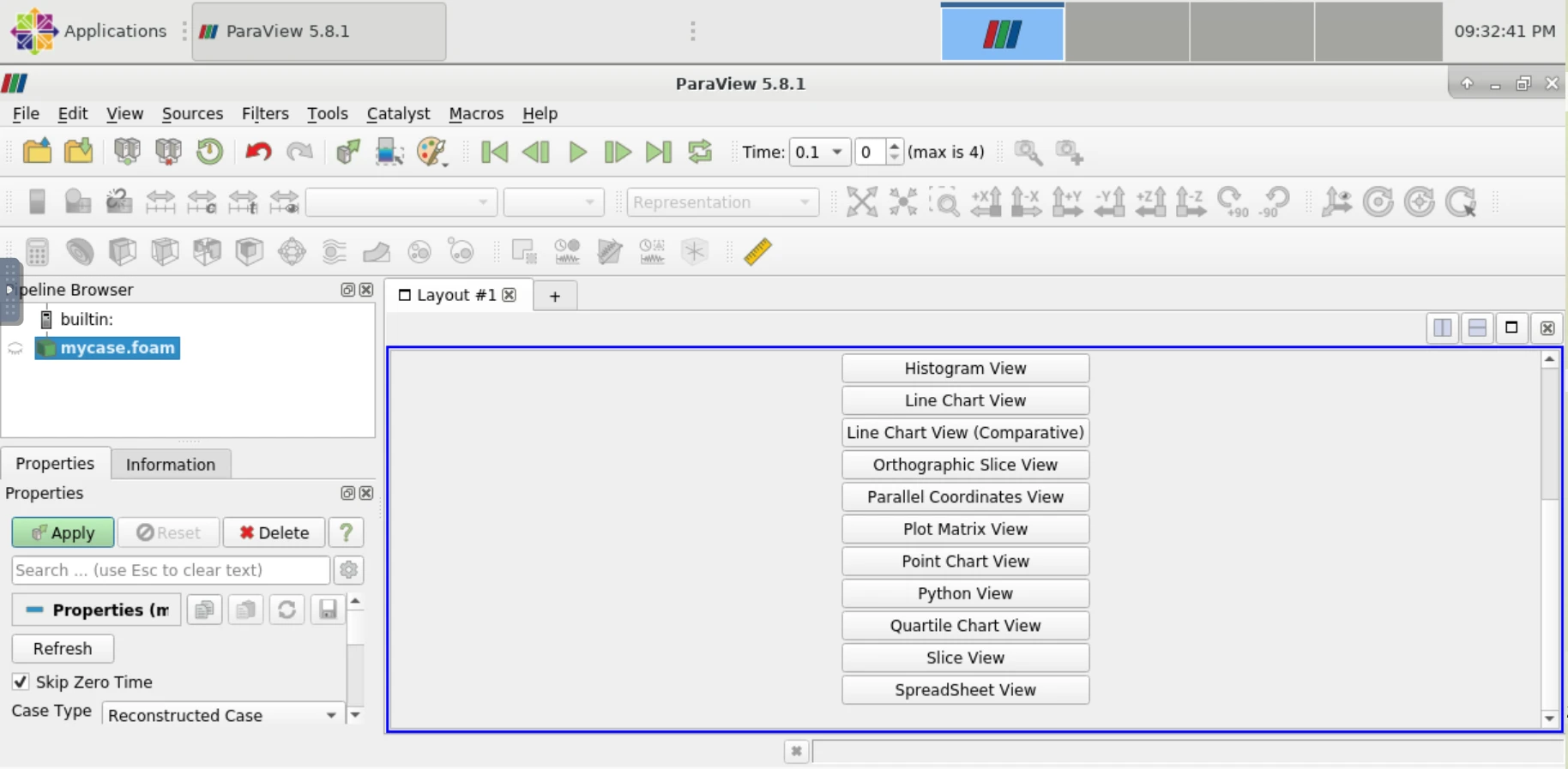1568x769 pixels.
Task: Click the Slice filter icon
Action: pyautogui.click(x=165, y=252)
